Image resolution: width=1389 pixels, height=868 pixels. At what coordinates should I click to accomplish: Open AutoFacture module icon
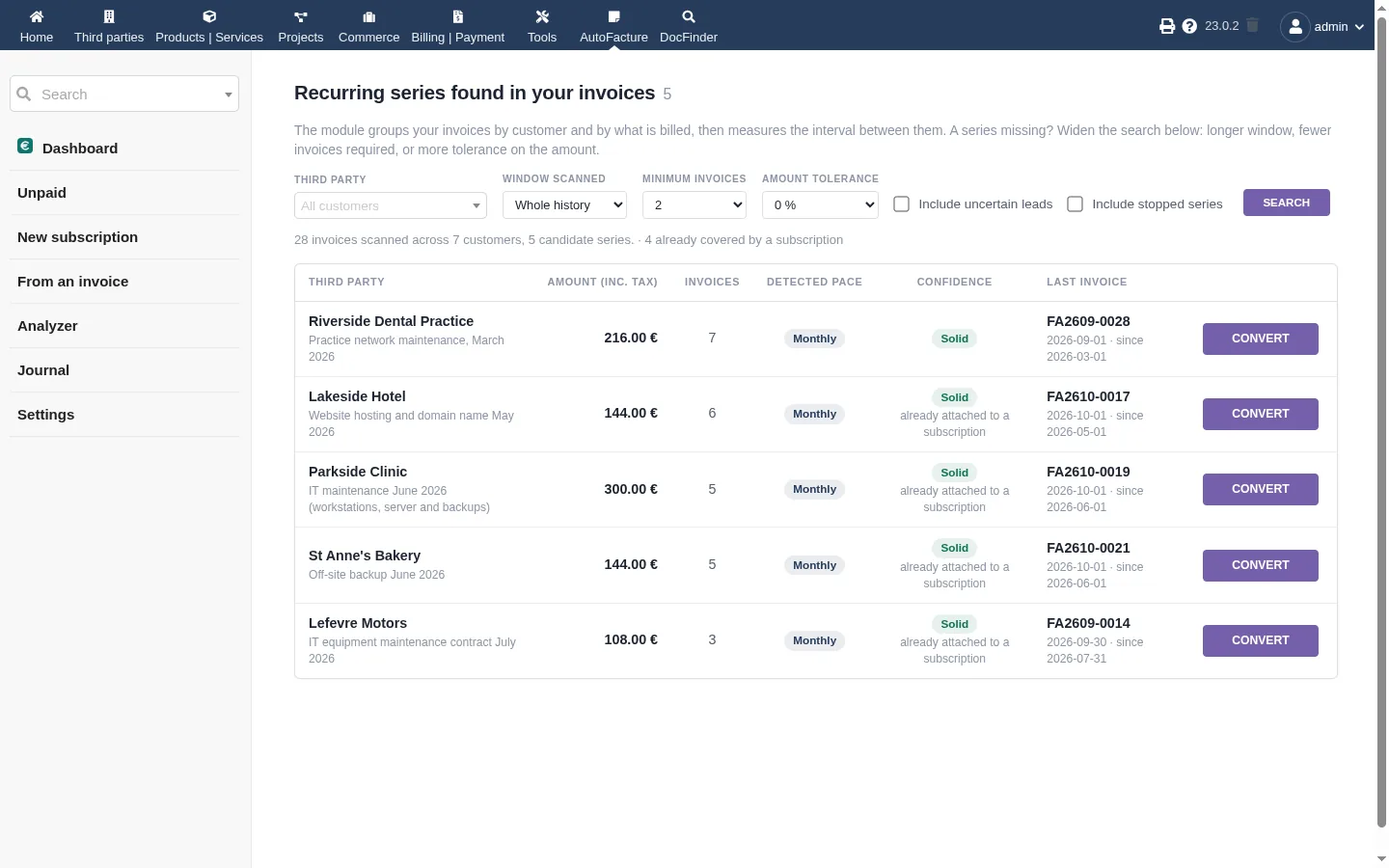(x=613, y=16)
